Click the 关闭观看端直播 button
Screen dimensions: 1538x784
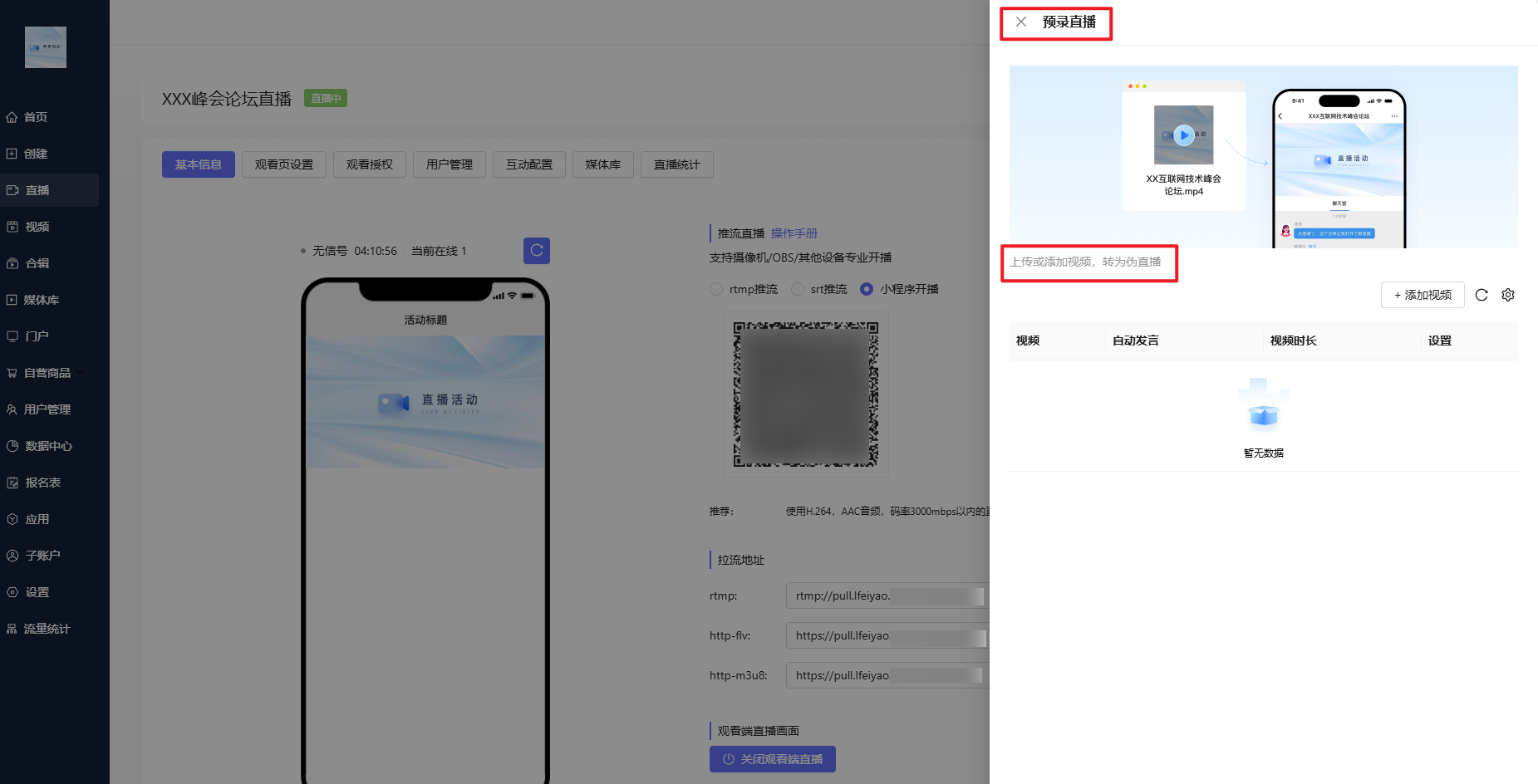coord(772,759)
